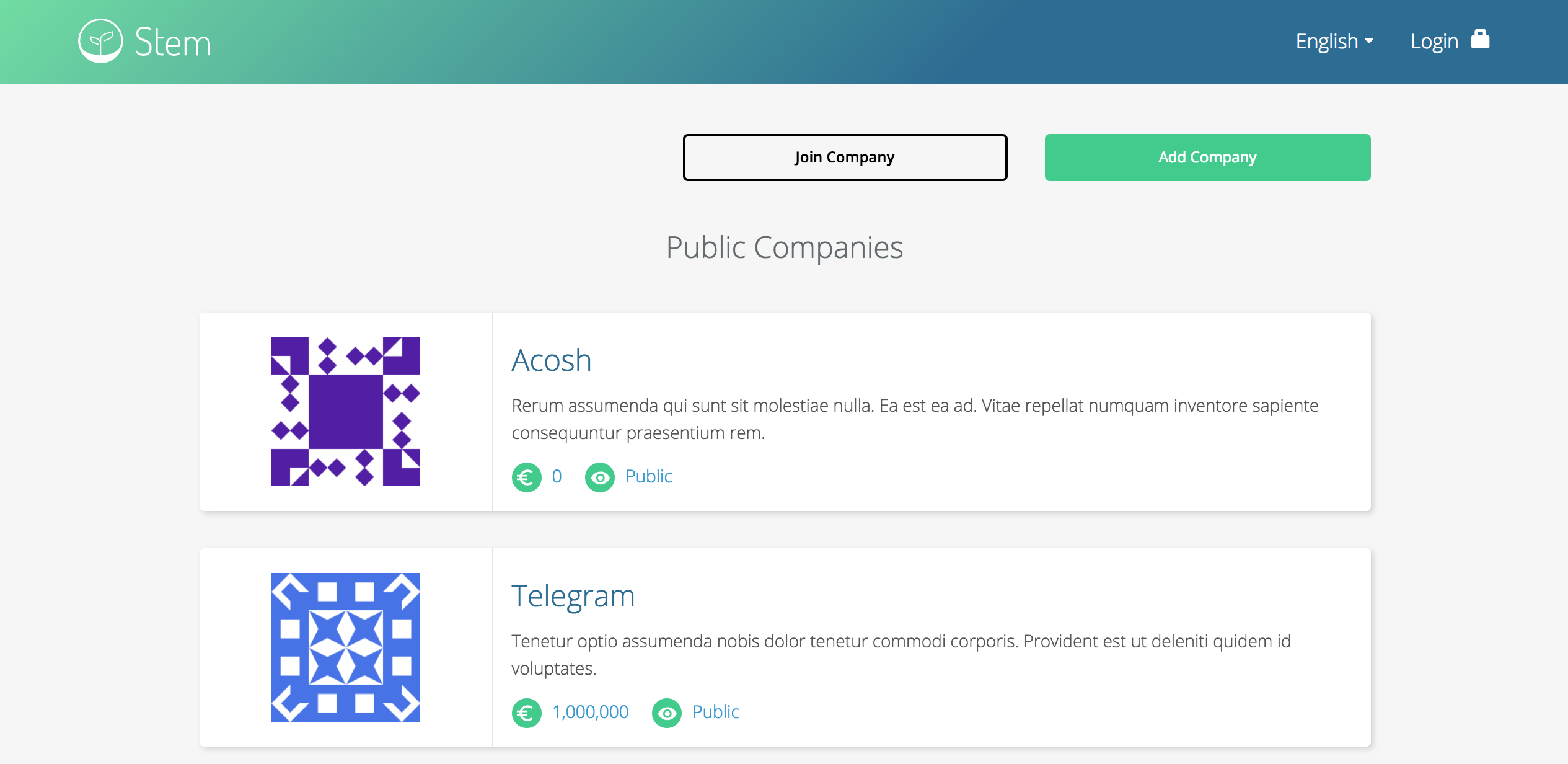Open the English language dropdown

(x=1334, y=41)
